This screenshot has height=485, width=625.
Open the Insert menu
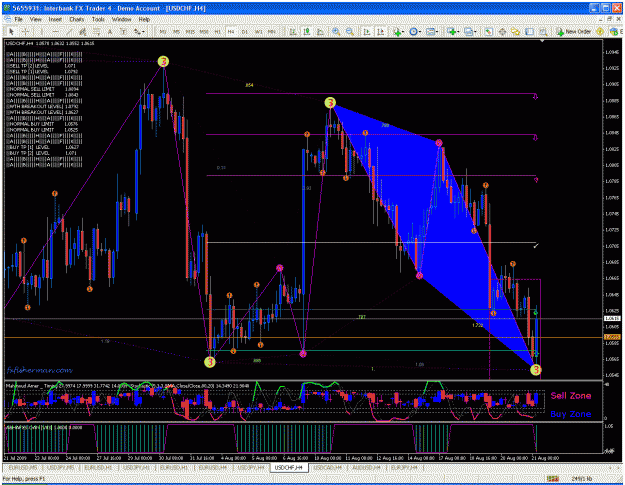55,19
